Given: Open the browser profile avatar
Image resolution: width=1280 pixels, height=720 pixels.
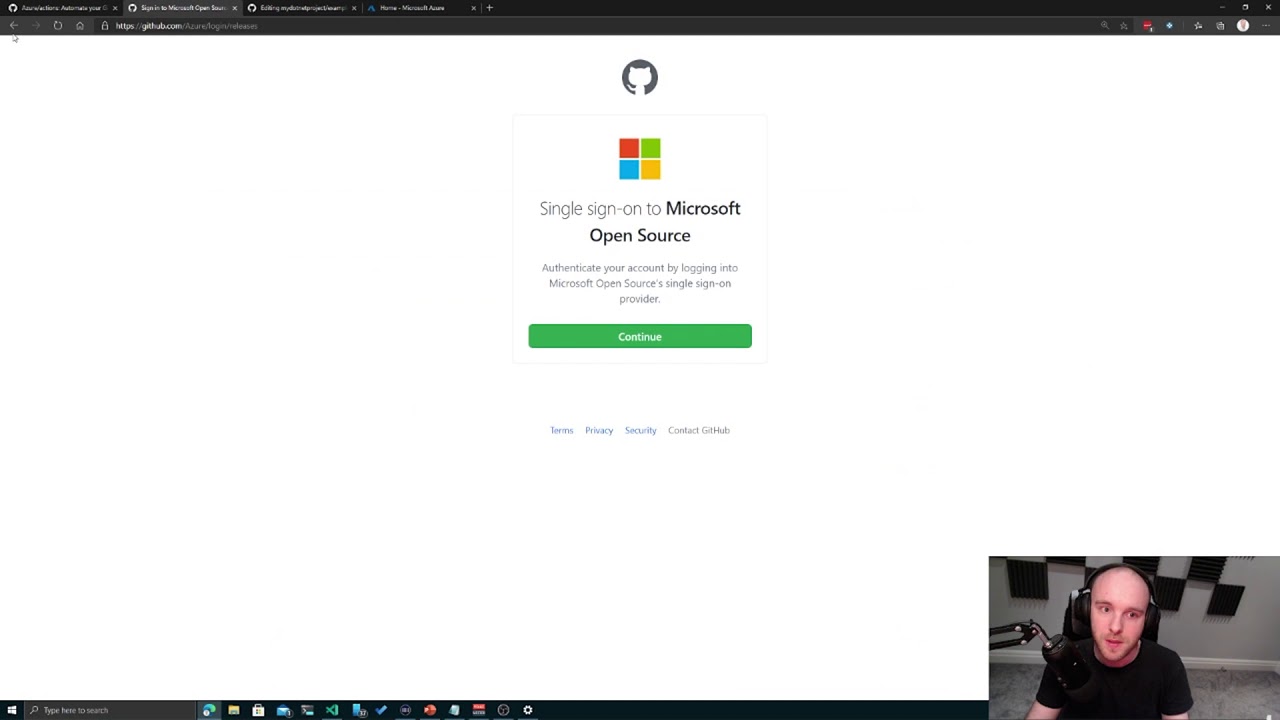Looking at the screenshot, I should click(x=1243, y=26).
